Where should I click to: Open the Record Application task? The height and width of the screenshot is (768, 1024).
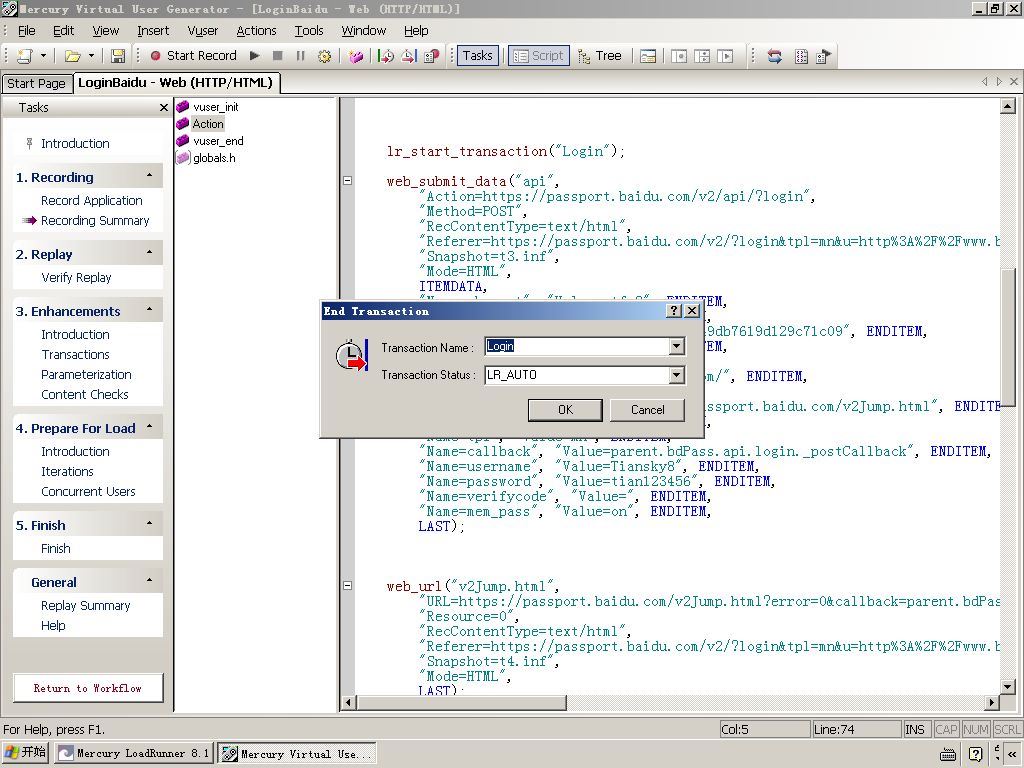click(91, 200)
